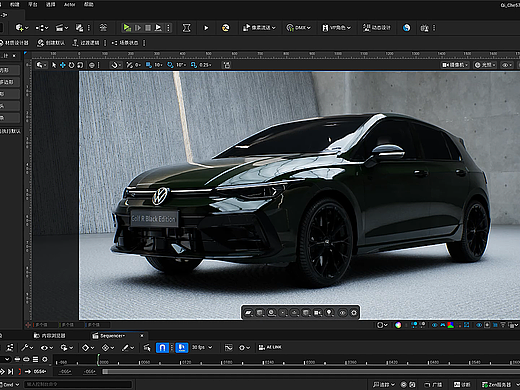The width and height of the screenshot is (520, 390).
Task: Click the magnifier icon in floating viewport bar
Action: tap(272, 313)
